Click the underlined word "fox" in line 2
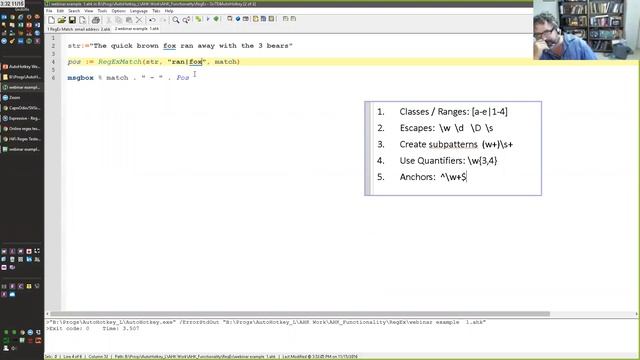This screenshot has width=640, height=360. [x=169, y=46]
